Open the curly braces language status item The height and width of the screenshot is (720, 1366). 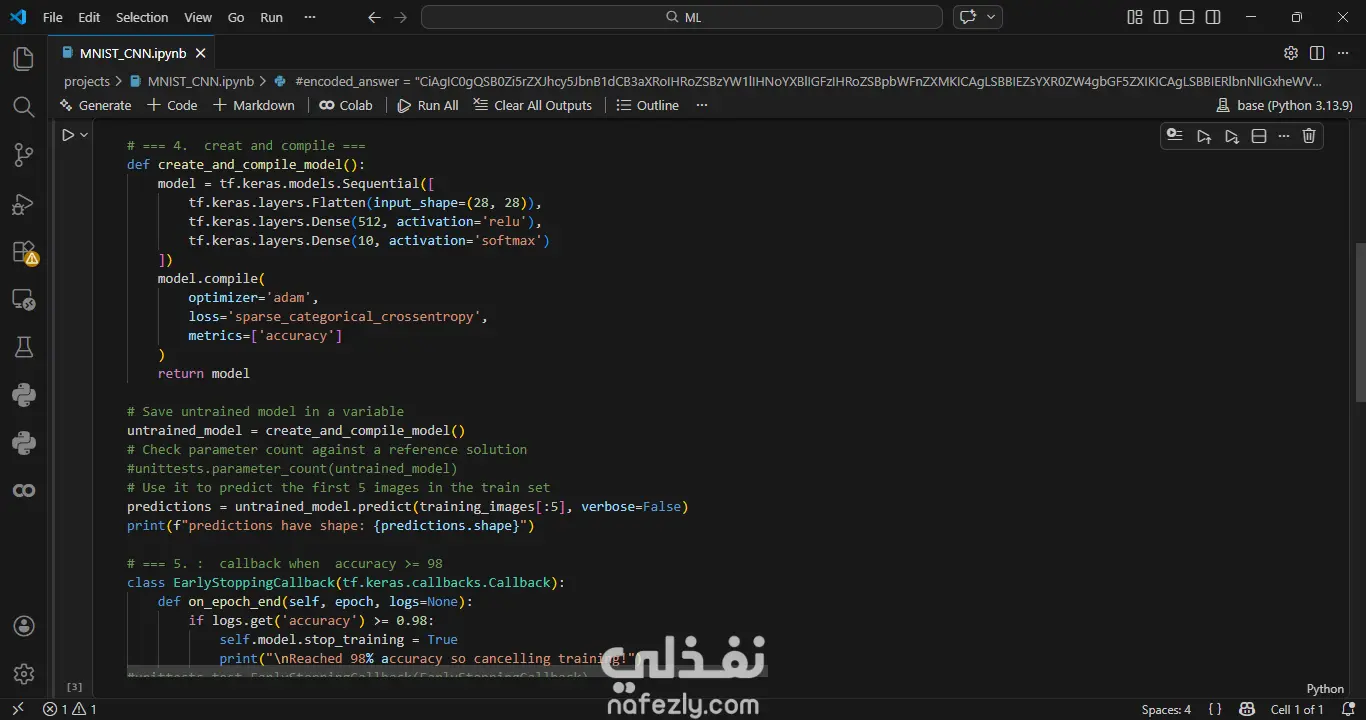coord(1215,709)
